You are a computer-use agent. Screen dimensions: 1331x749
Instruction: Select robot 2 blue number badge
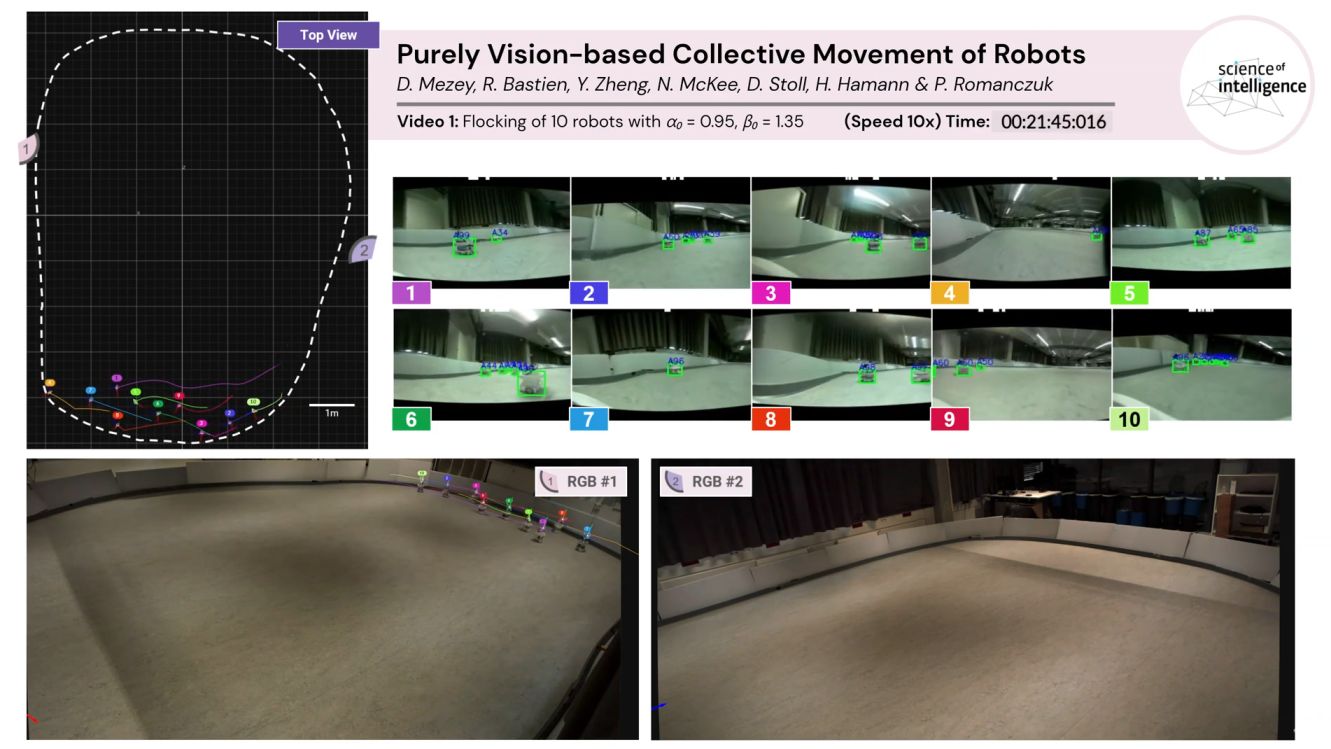point(589,293)
